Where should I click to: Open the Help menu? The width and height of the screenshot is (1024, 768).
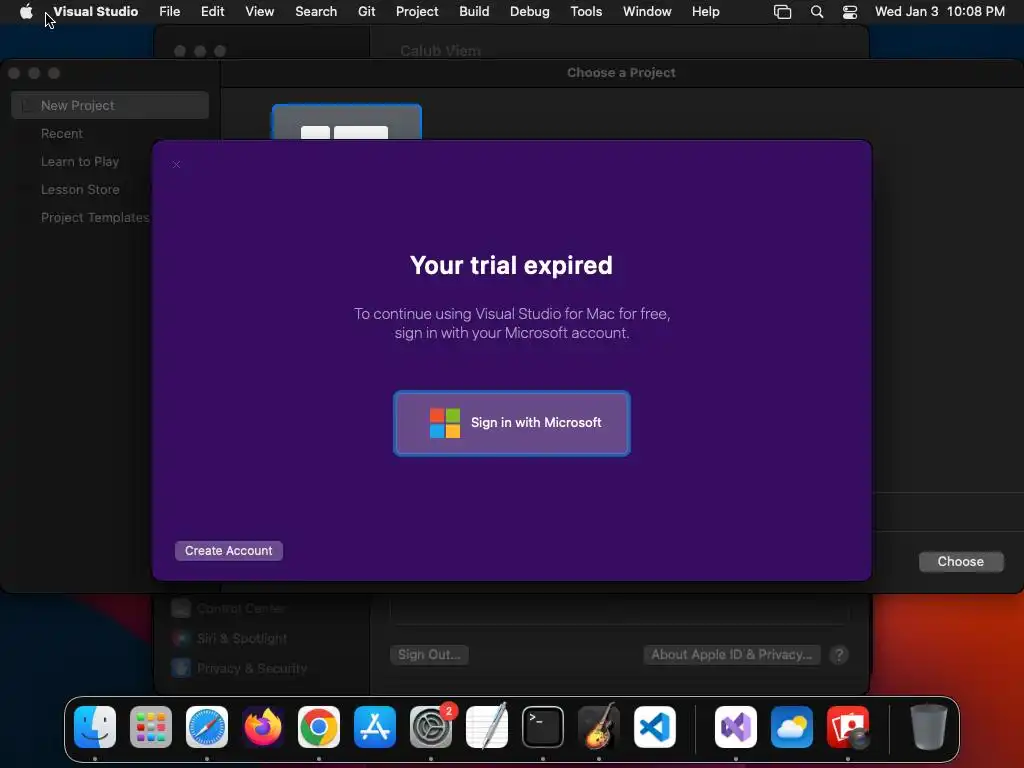[705, 12]
